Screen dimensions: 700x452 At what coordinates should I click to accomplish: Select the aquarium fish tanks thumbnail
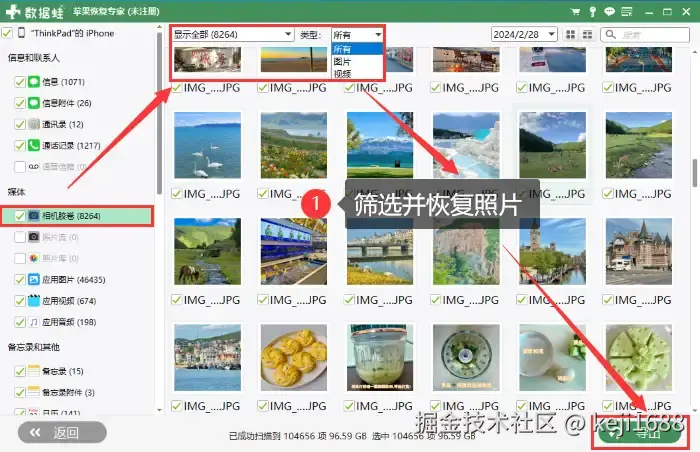coord(294,251)
